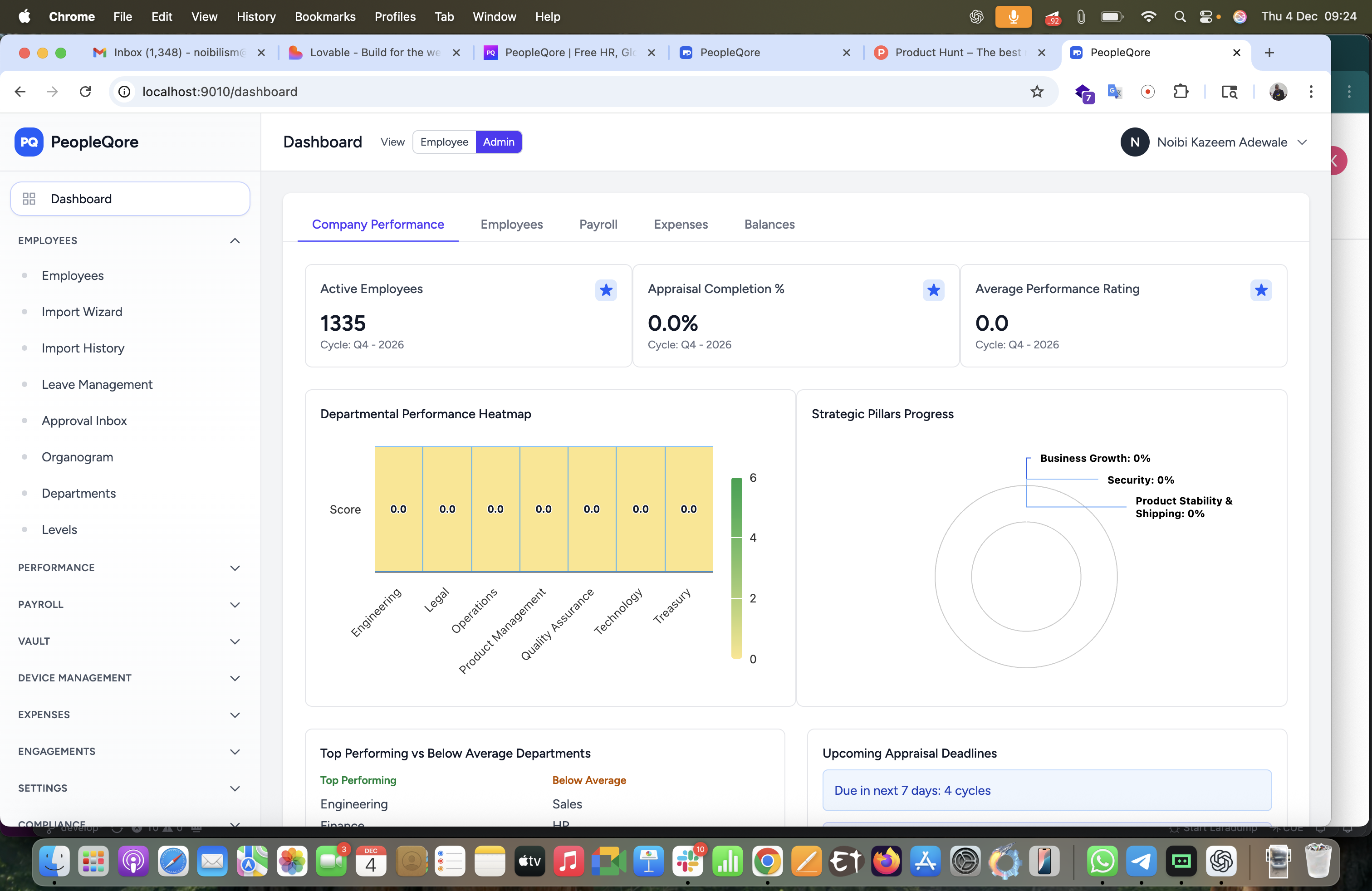Click star icon on Average Performance Rating card
The height and width of the screenshot is (891, 1372).
(1261, 290)
